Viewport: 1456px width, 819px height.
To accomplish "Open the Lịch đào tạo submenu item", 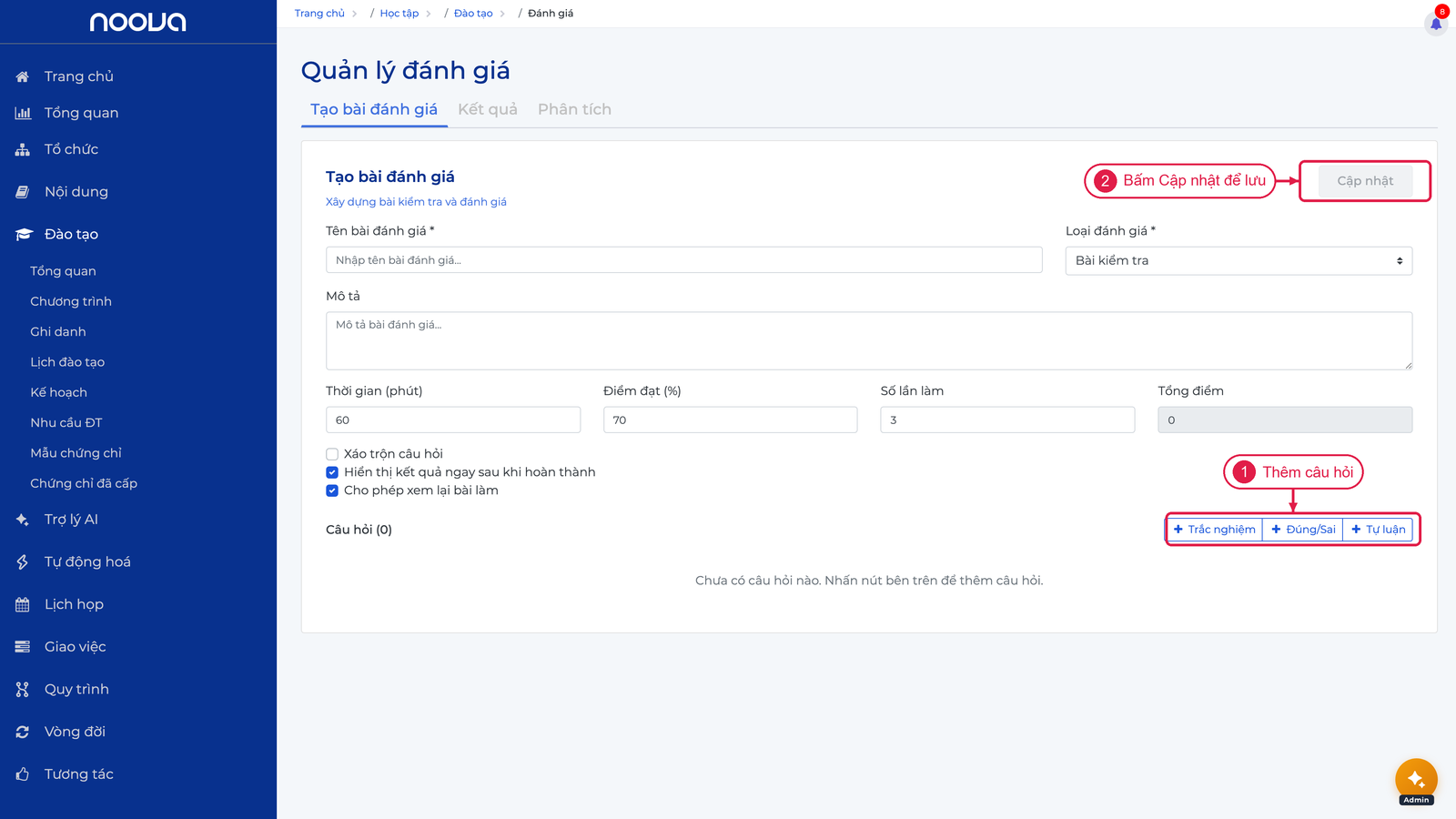I will coord(67,362).
